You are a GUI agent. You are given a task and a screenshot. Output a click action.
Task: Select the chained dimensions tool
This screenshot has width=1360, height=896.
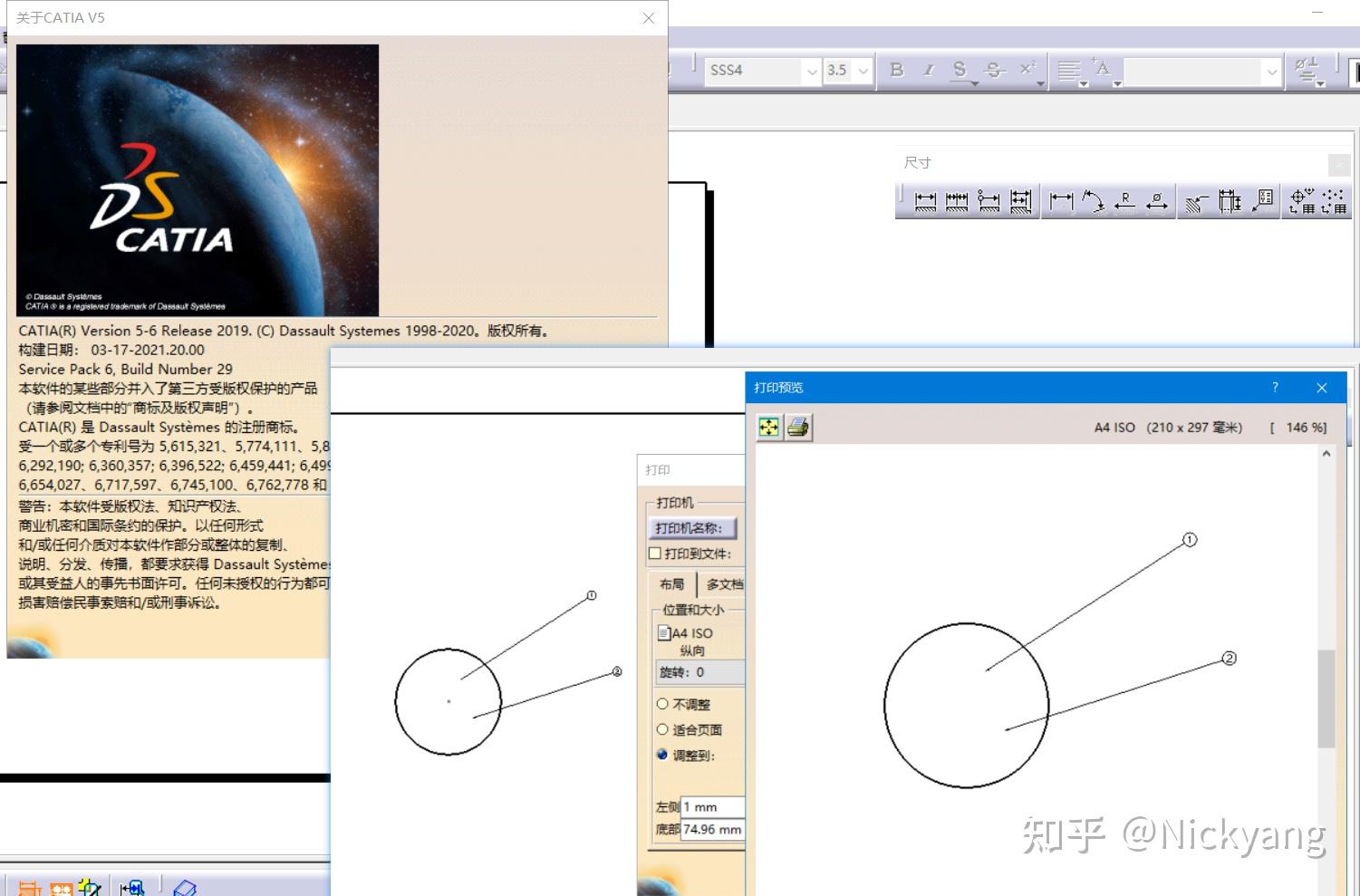pyautogui.click(x=957, y=201)
